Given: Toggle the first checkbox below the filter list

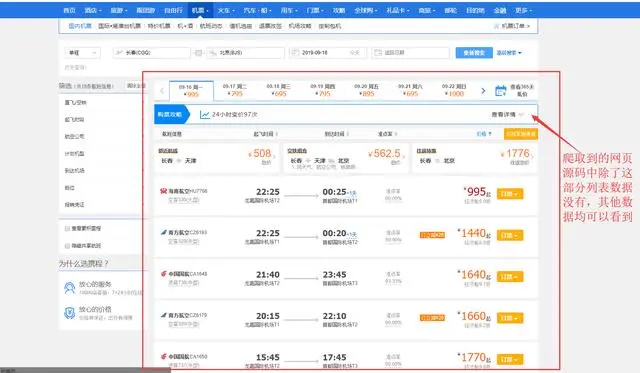Looking at the screenshot, I should click(x=67, y=229).
